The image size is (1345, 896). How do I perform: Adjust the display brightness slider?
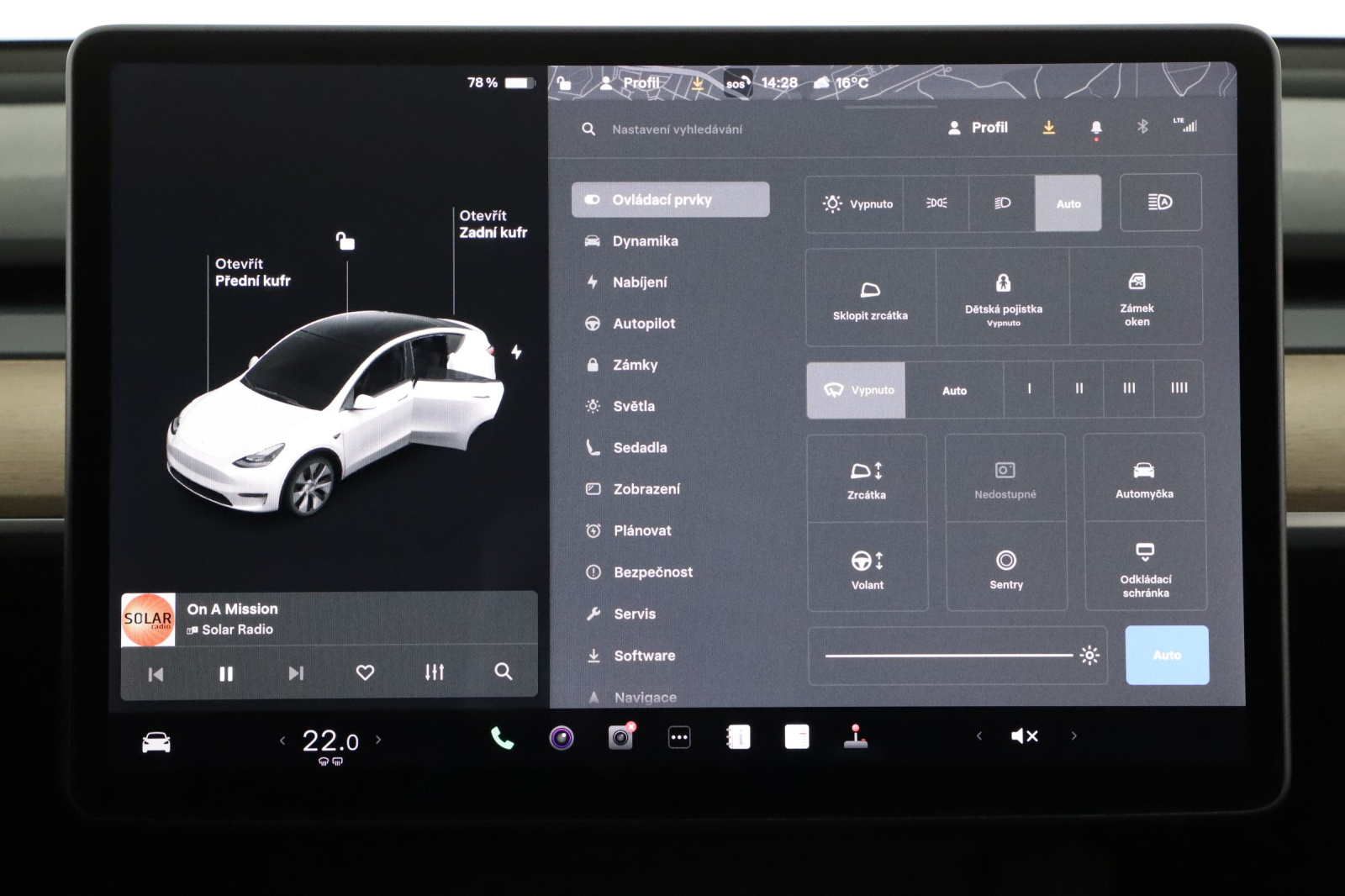950,655
